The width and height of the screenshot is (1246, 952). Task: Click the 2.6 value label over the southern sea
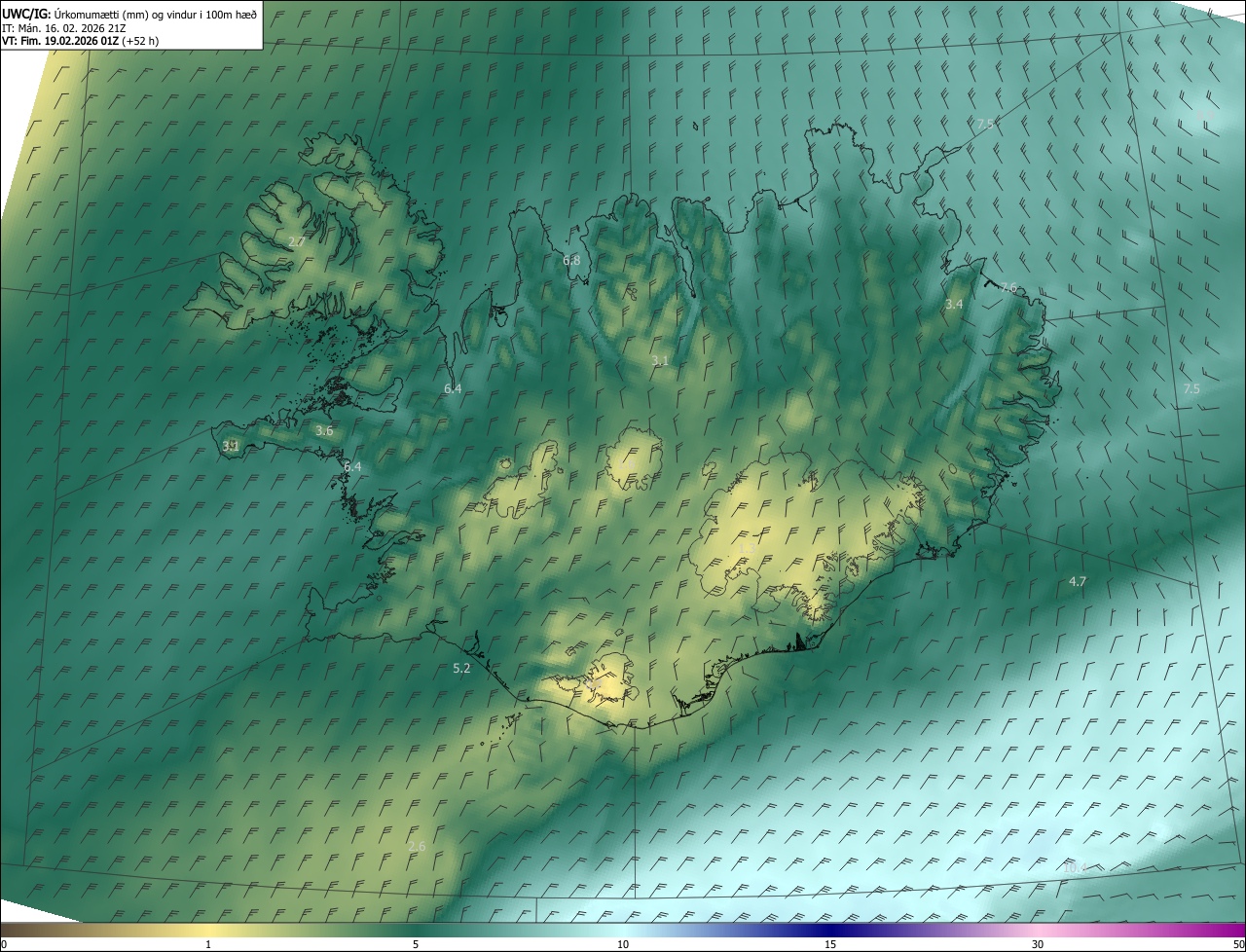(x=417, y=846)
